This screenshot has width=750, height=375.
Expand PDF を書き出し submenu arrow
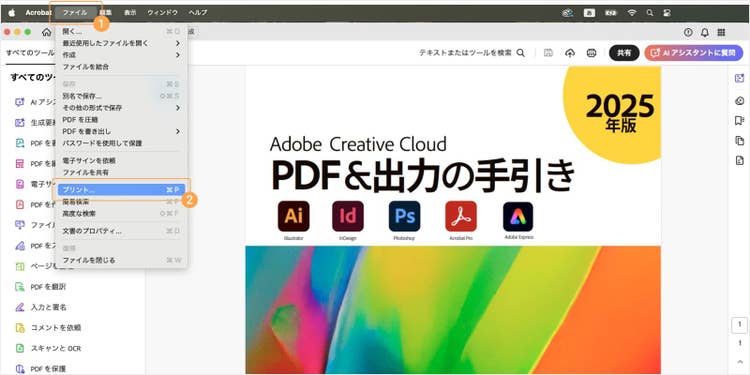point(177,131)
